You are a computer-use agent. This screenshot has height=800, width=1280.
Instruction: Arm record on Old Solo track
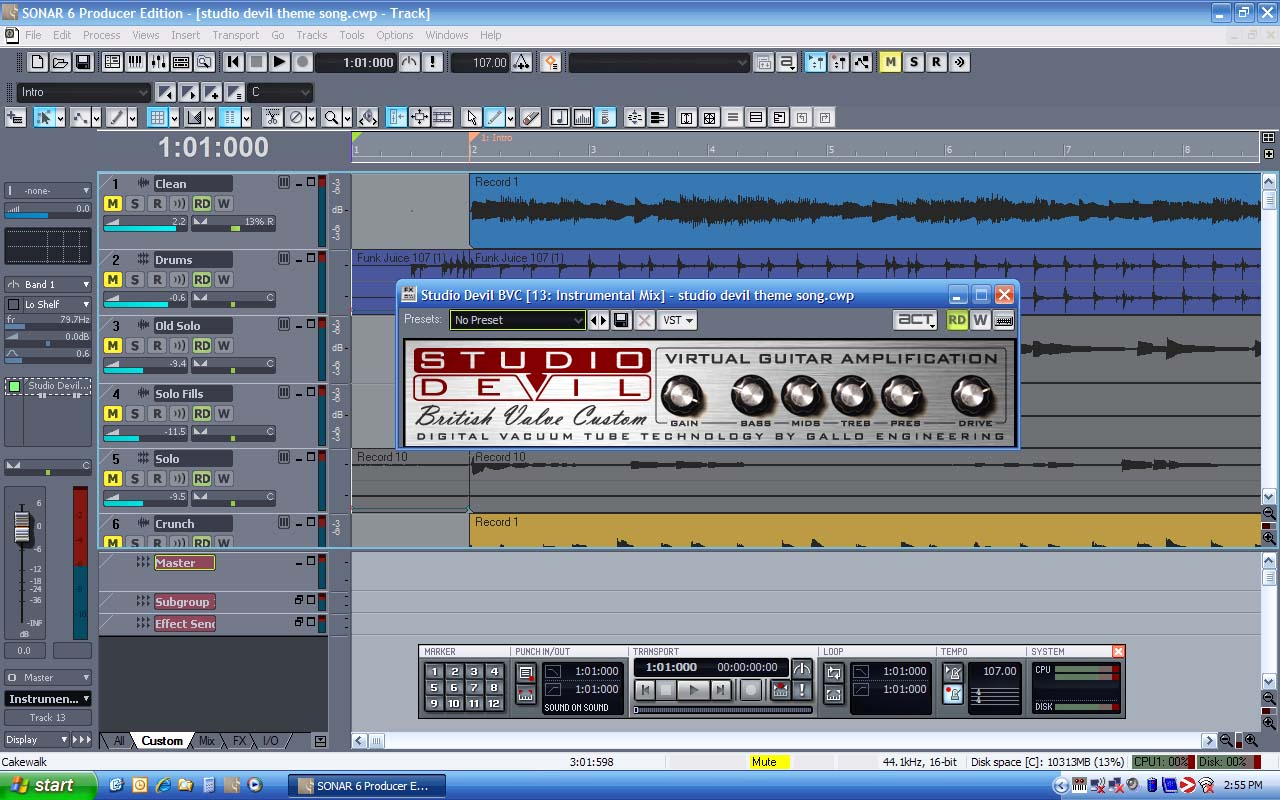pos(157,346)
